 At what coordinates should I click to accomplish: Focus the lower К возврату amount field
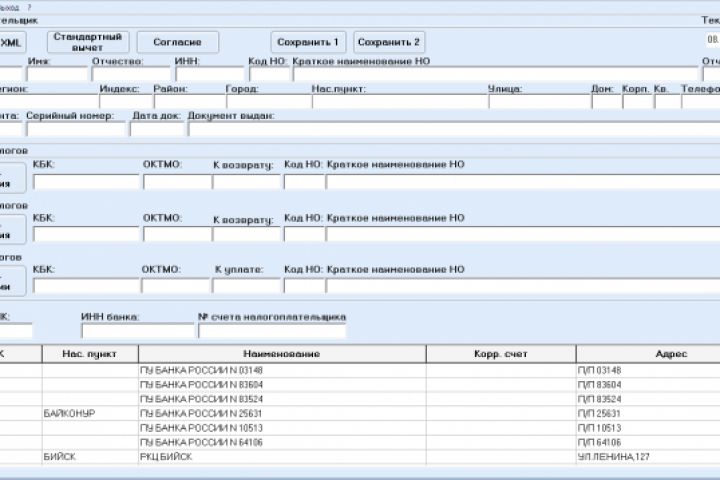click(246, 234)
